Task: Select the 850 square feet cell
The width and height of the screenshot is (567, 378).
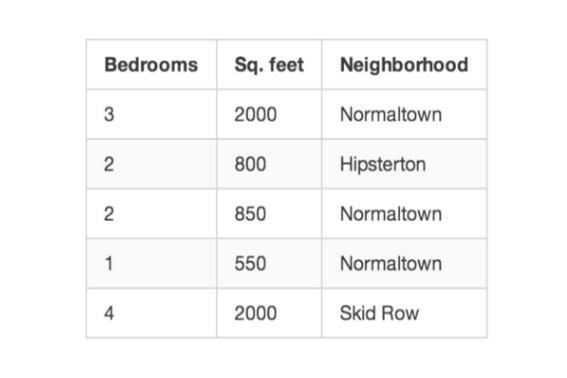Action: (x=269, y=213)
